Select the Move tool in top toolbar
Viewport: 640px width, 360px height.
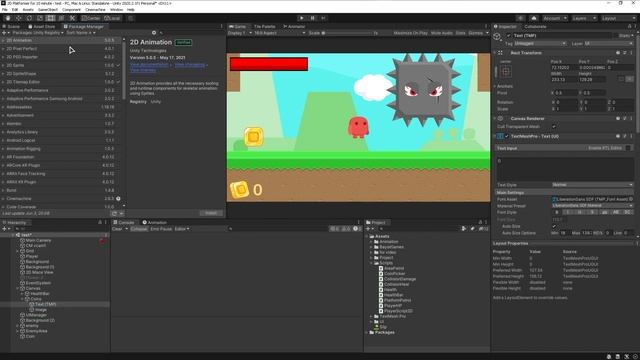point(18,18)
